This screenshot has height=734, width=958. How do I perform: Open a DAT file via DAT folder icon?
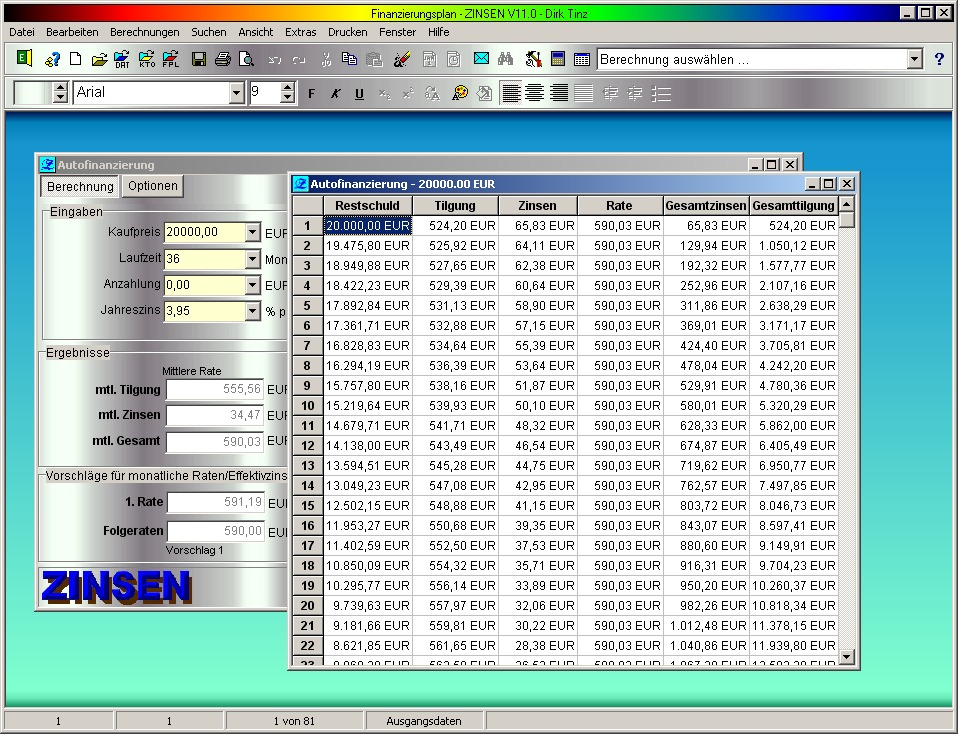[x=122, y=59]
